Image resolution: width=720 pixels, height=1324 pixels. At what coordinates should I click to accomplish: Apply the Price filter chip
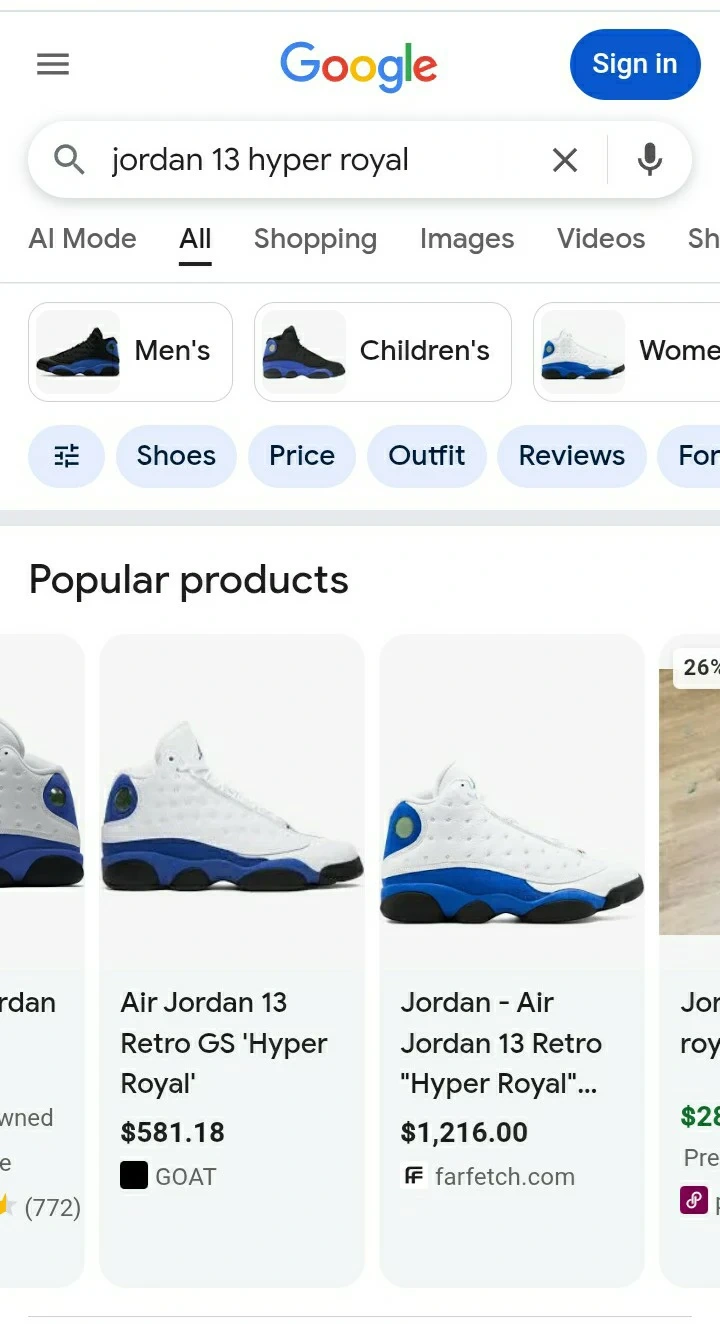click(302, 456)
